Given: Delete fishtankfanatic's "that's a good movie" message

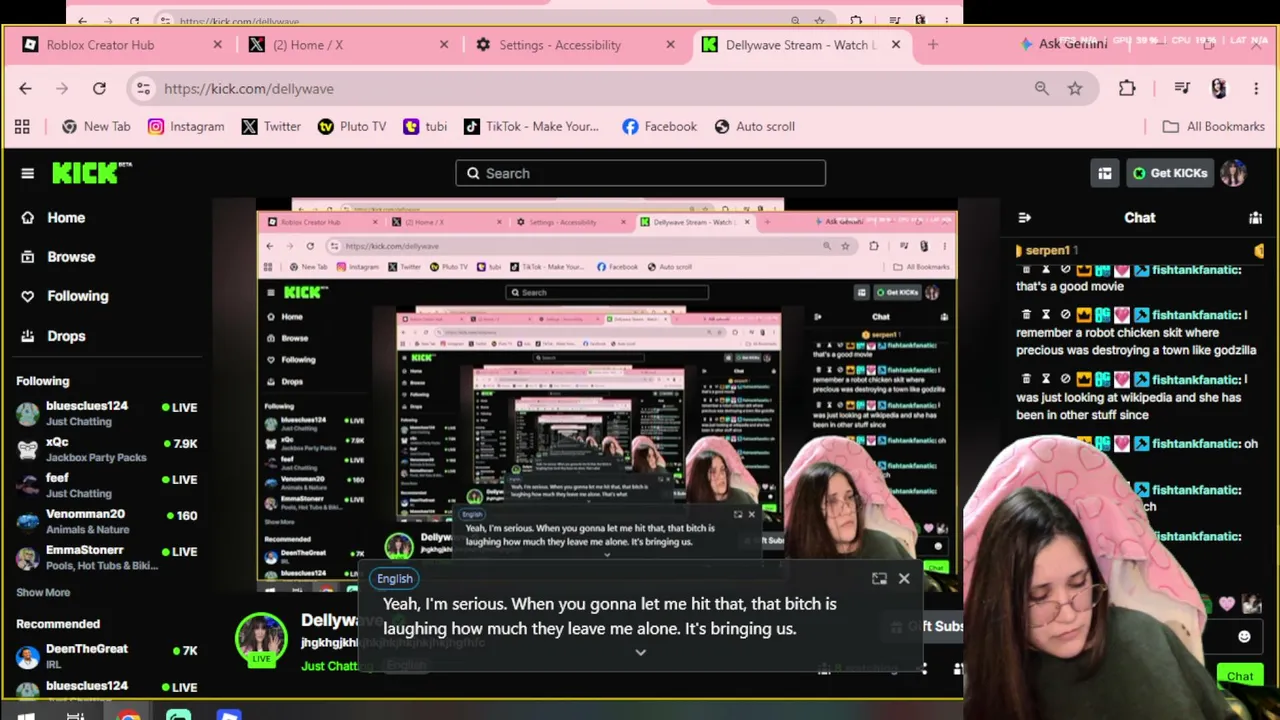Looking at the screenshot, I should (x=1026, y=270).
